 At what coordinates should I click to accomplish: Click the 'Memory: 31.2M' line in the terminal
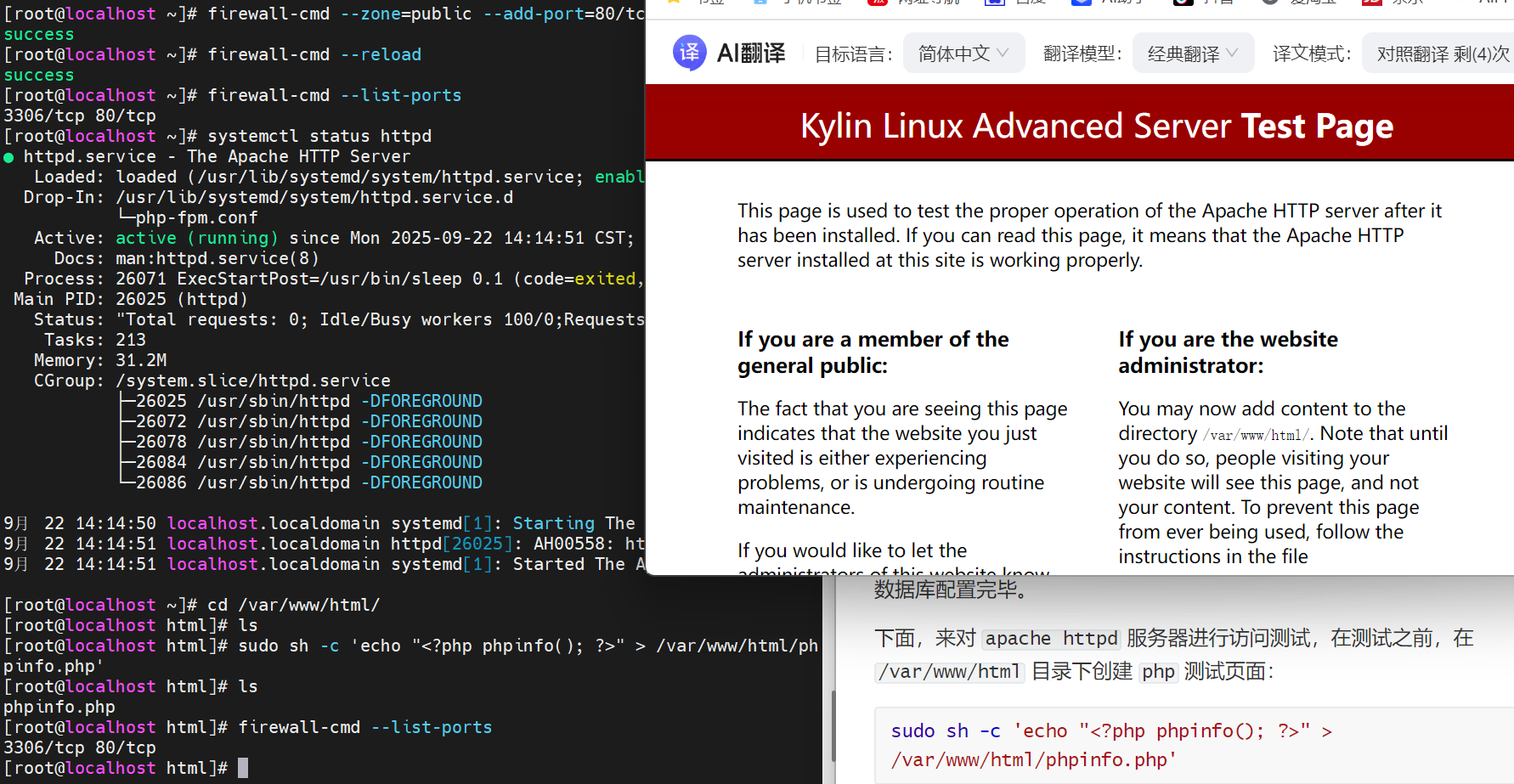pyautogui.click(x=100, y=360)
